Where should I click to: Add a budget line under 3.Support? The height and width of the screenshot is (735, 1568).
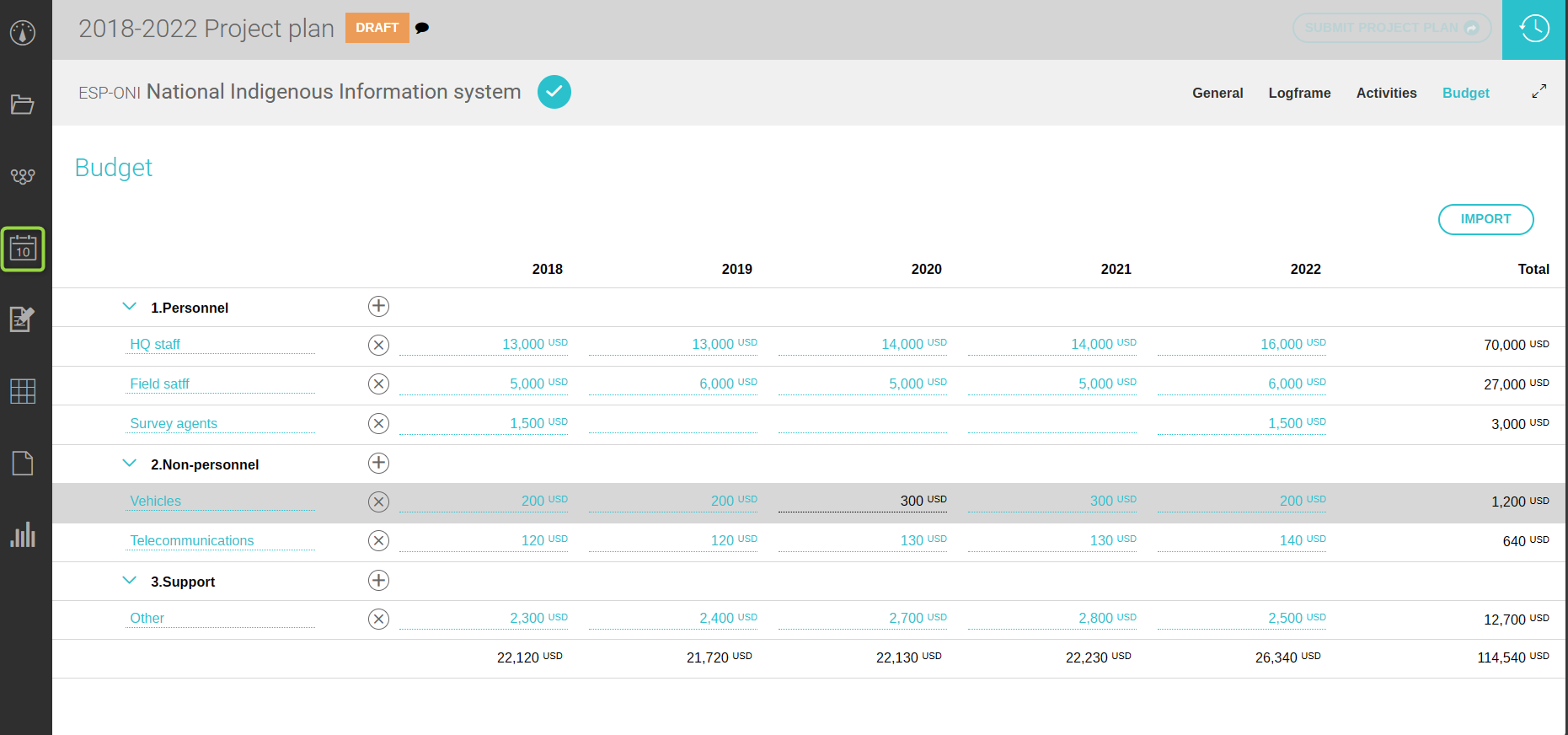(x=379, y=581)
